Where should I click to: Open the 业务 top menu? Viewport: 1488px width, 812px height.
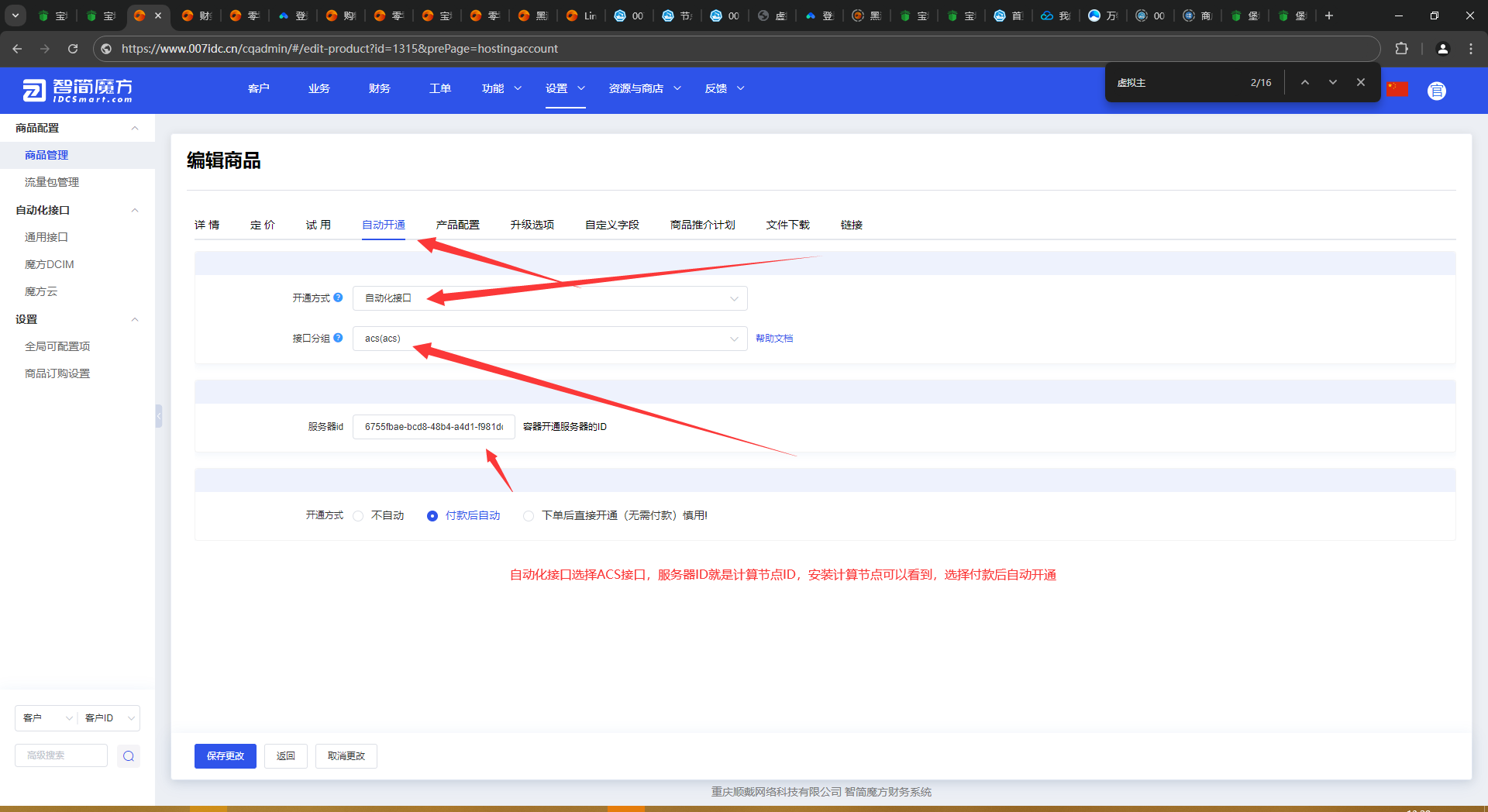click(319, 88)
